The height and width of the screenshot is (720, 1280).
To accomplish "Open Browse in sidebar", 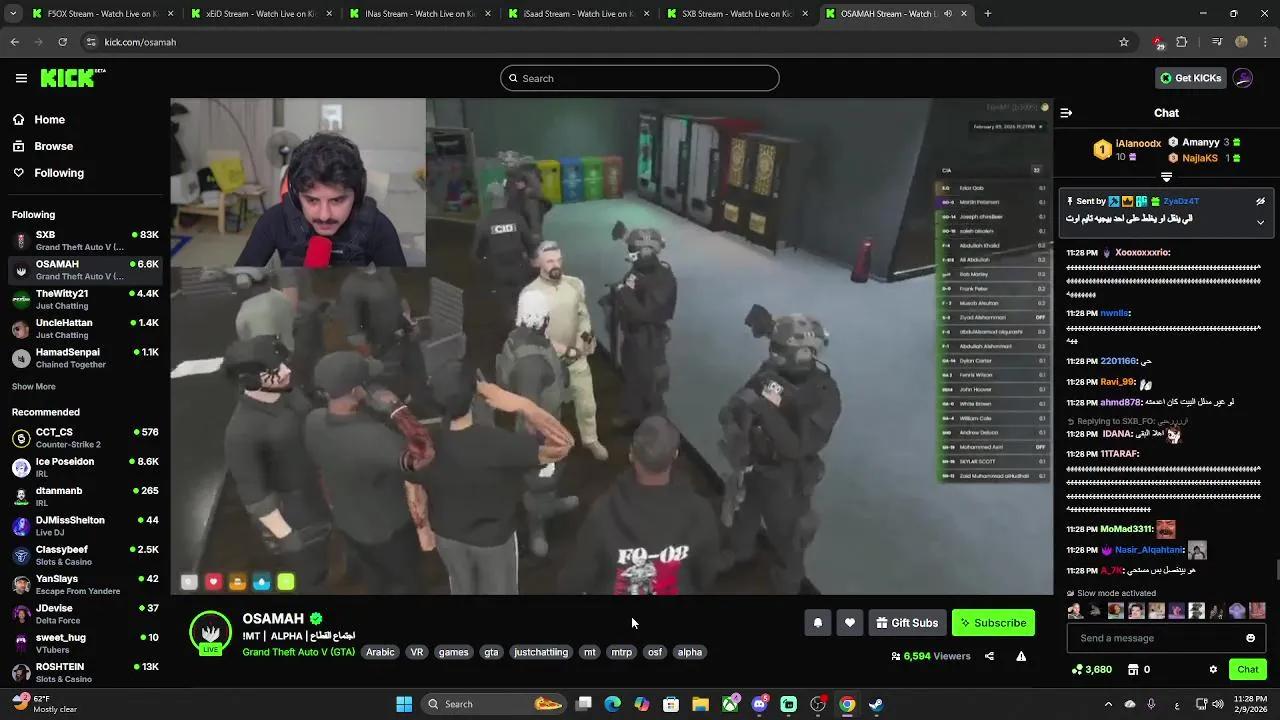I will [42, 146].
